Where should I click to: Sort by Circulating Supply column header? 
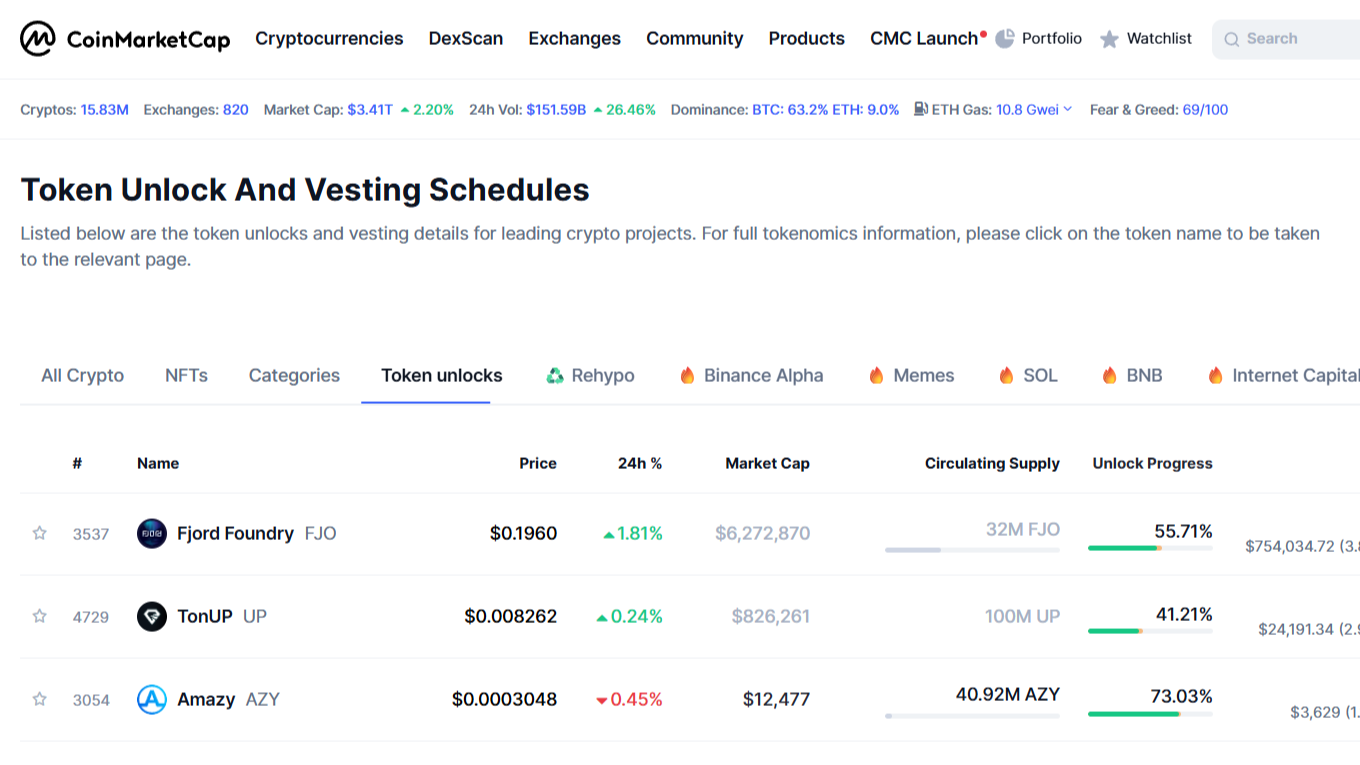point(992,463)
